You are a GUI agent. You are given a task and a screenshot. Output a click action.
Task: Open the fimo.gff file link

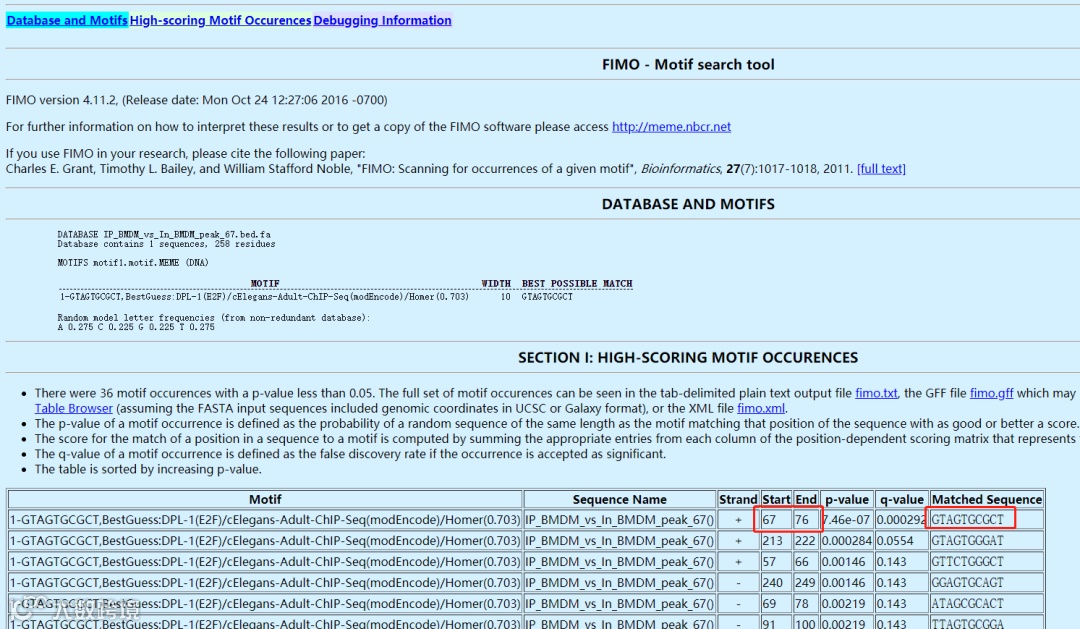[991, 393]
